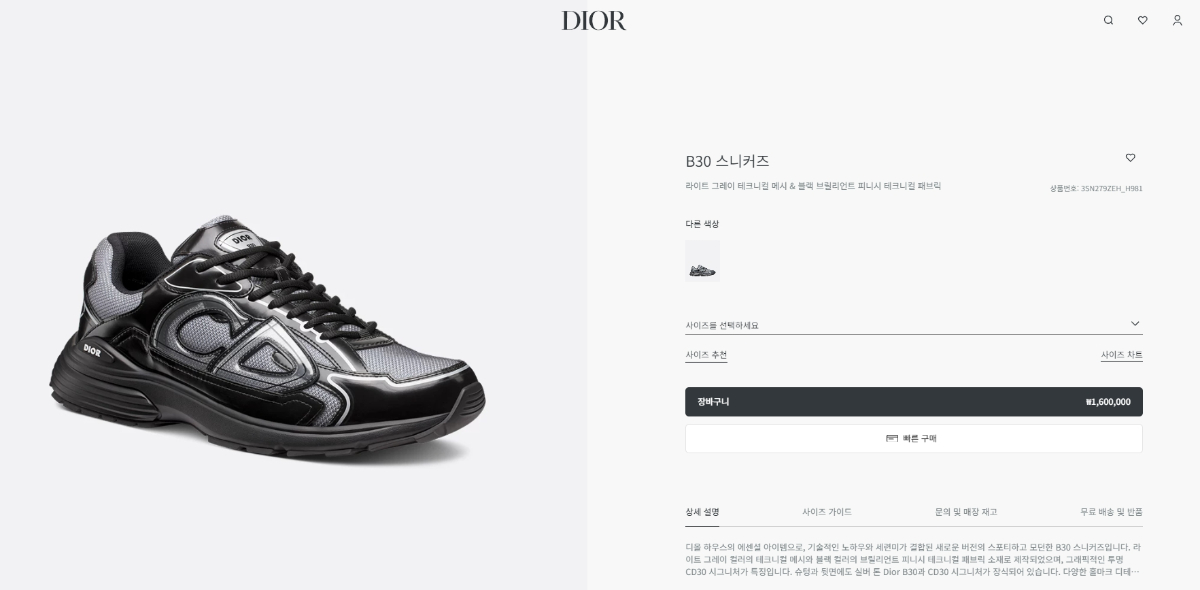Switch to the 상세 설명 tab
Image resolution: width=1200 pixels, height=590 pixels.
pyautogui.click(x=702, y=512)
